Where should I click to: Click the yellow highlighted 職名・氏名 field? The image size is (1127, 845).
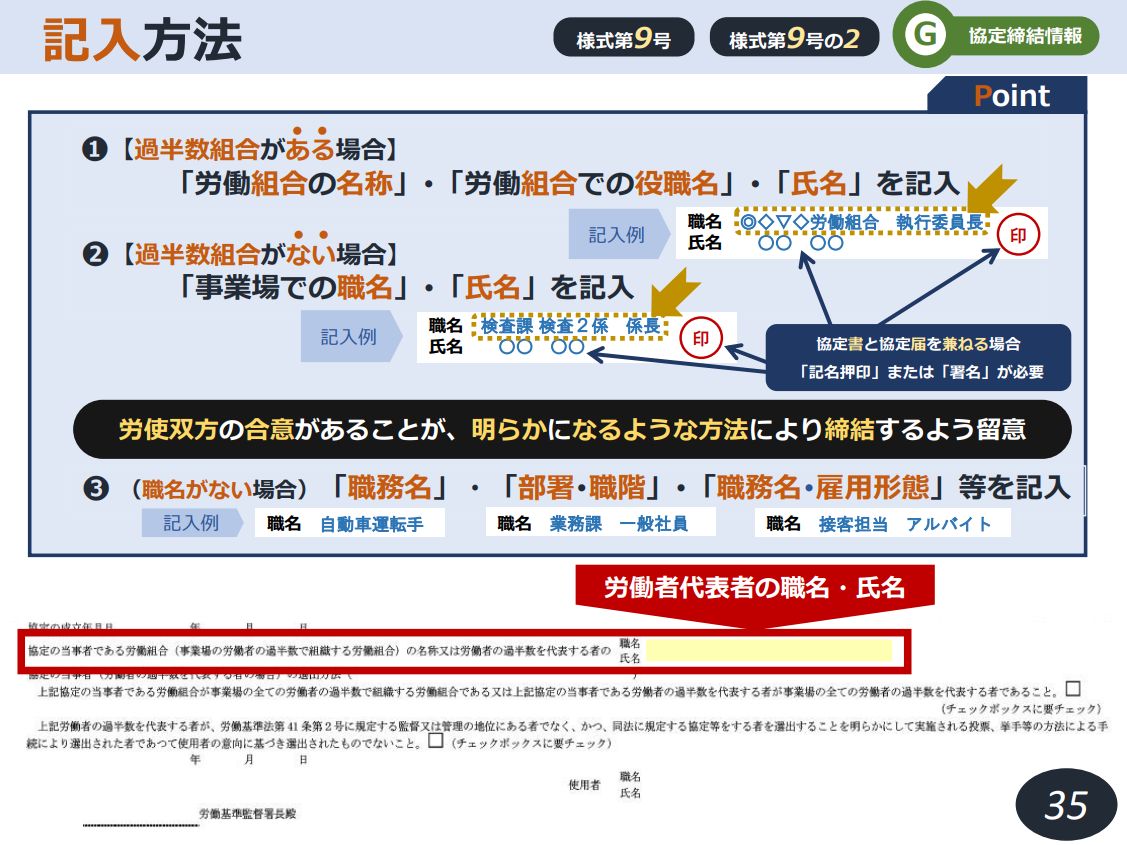click(x=768, y=651)
